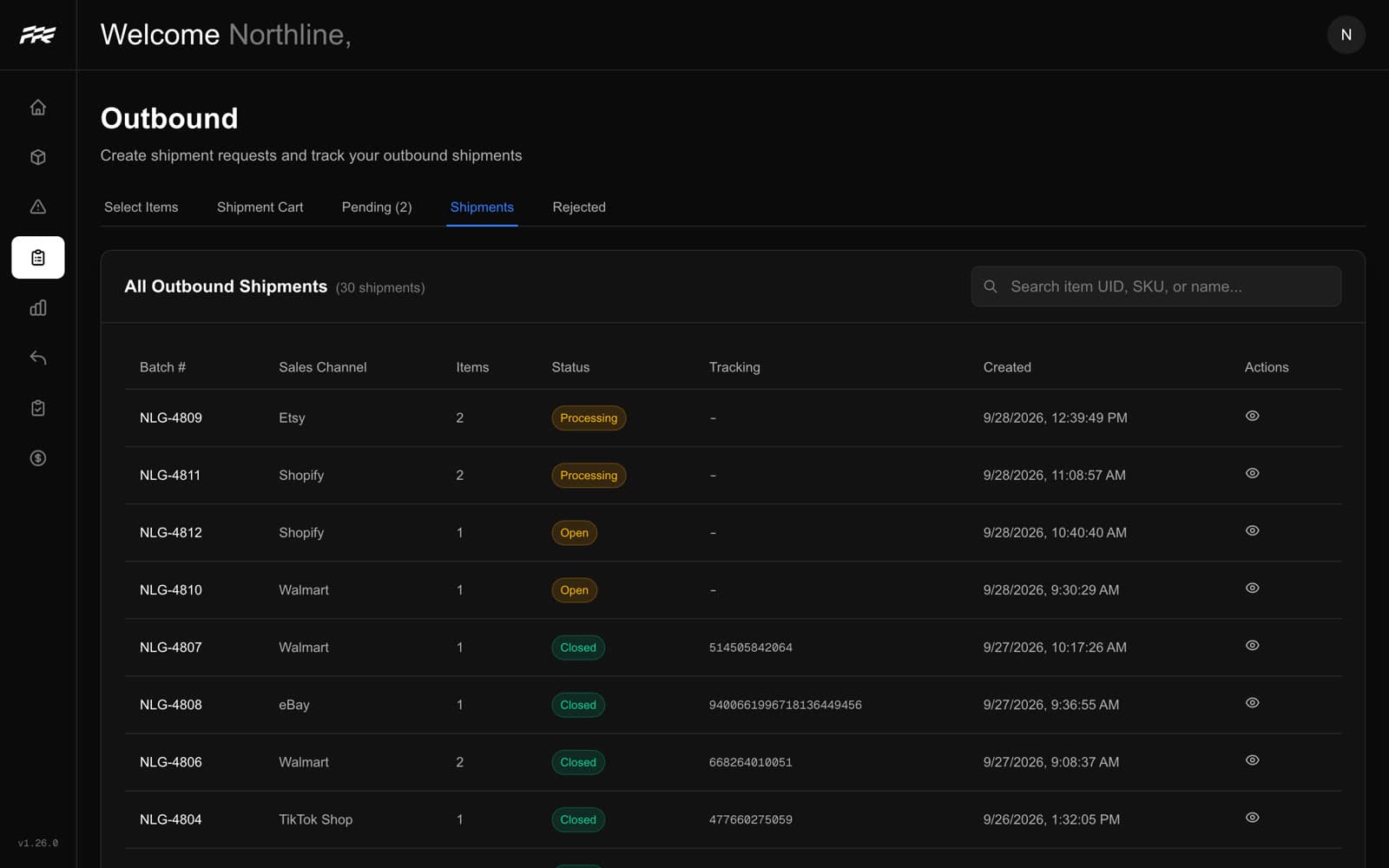The image size is (1389, 868).
Task: Click the Batch # column header
Action: pyautogui.click(x=162, y=367)
